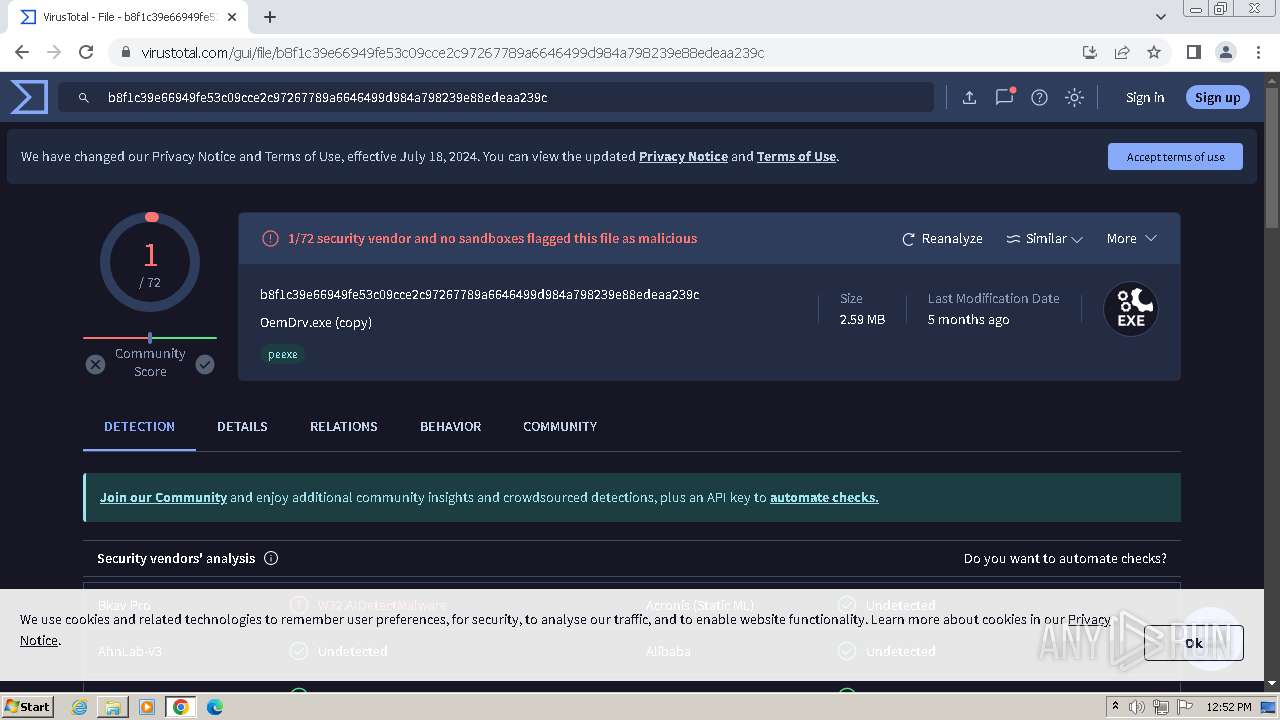Open the Privacy Notice link in banner
Image resolution: width=1280 pixels, height=720 pixels.
click(683, 156)
